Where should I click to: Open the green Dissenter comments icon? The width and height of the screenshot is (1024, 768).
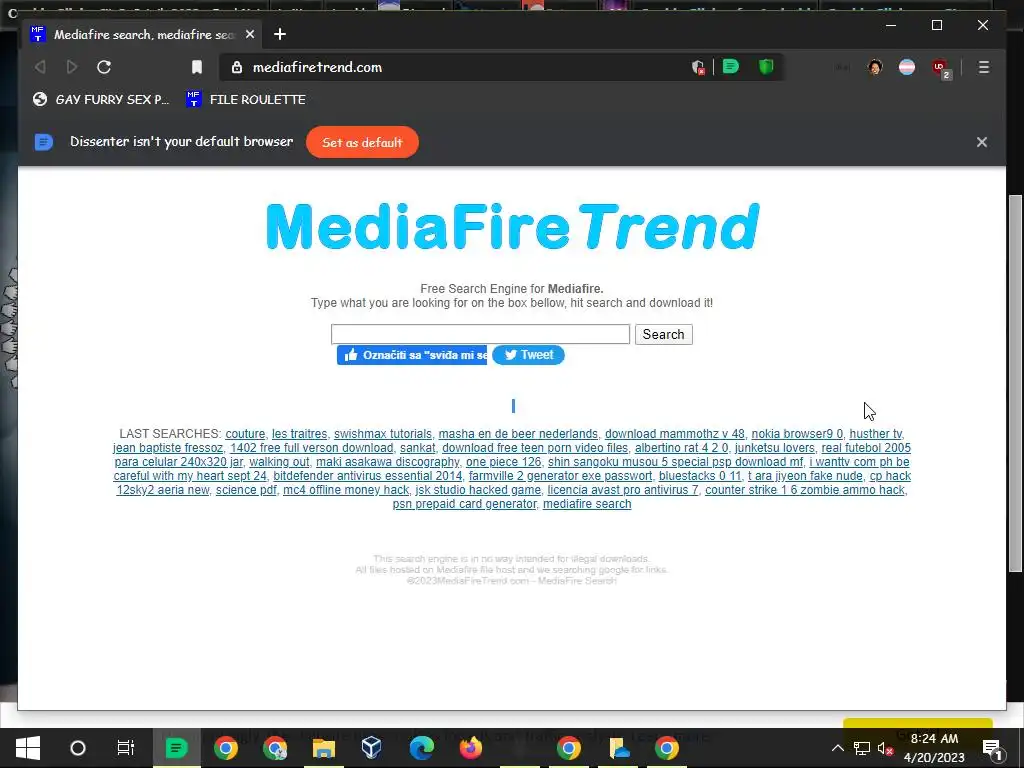(731, 67)
